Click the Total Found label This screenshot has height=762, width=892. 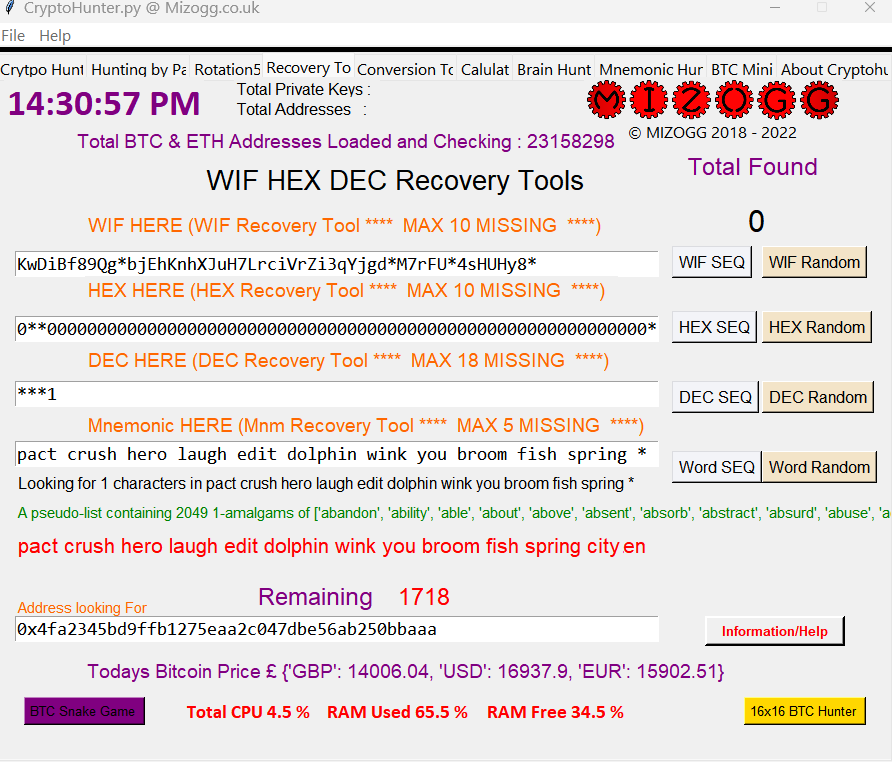[x=752, y=167]
